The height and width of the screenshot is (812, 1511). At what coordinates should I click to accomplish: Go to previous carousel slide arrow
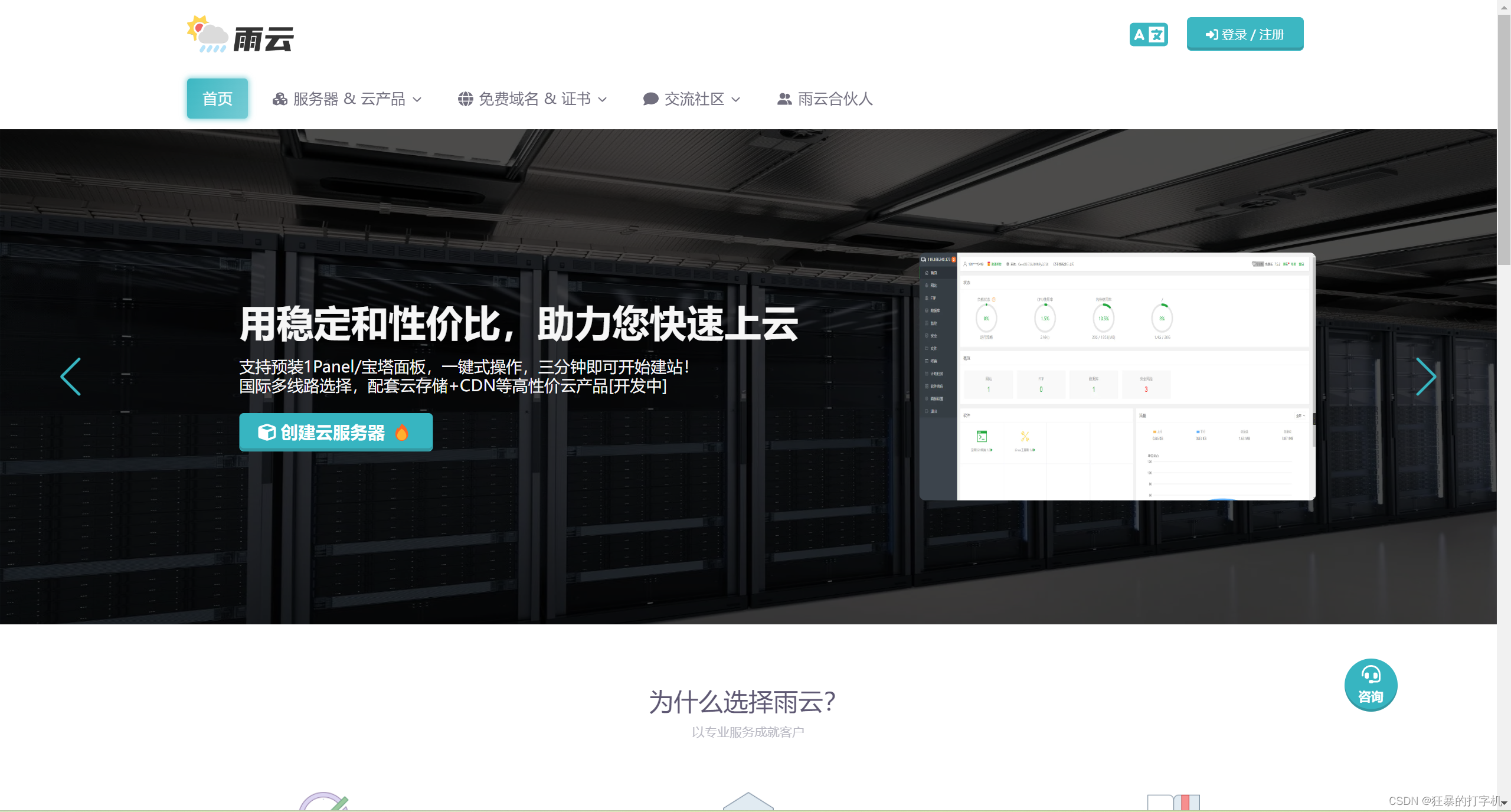tap(71, 376)
